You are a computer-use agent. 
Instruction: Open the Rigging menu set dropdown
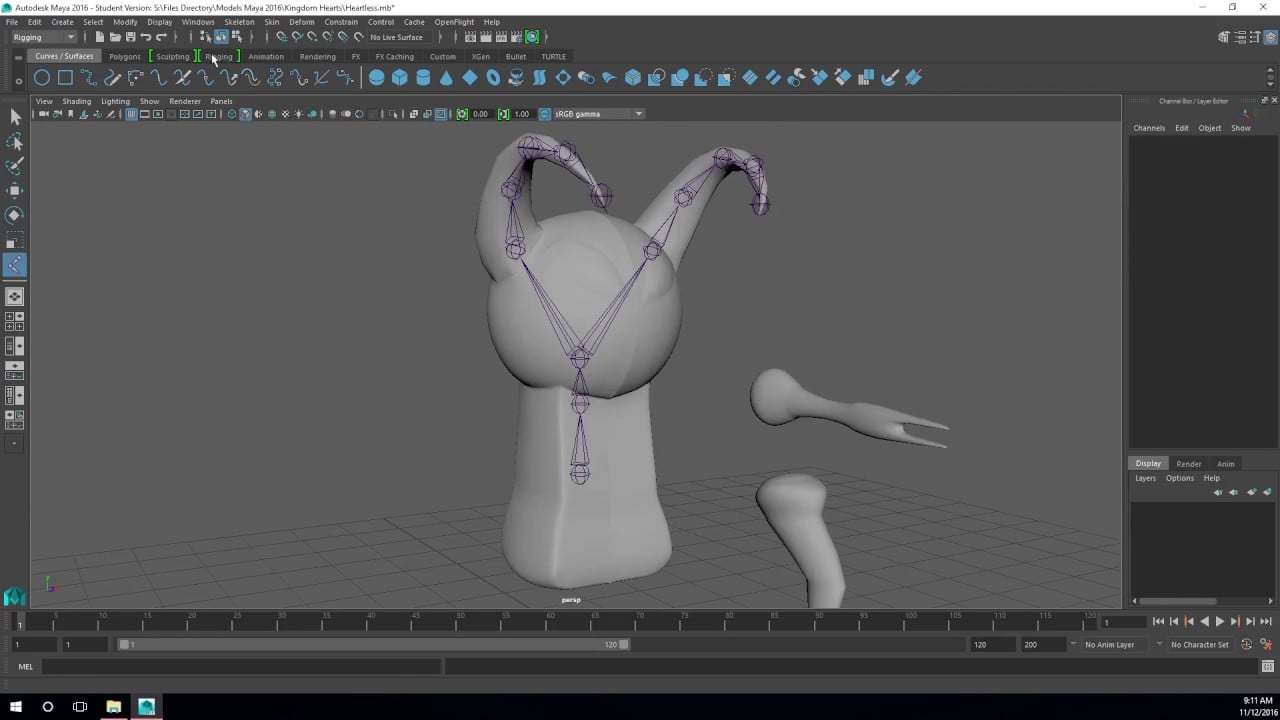pyautogui.click(x=43, y=37)
